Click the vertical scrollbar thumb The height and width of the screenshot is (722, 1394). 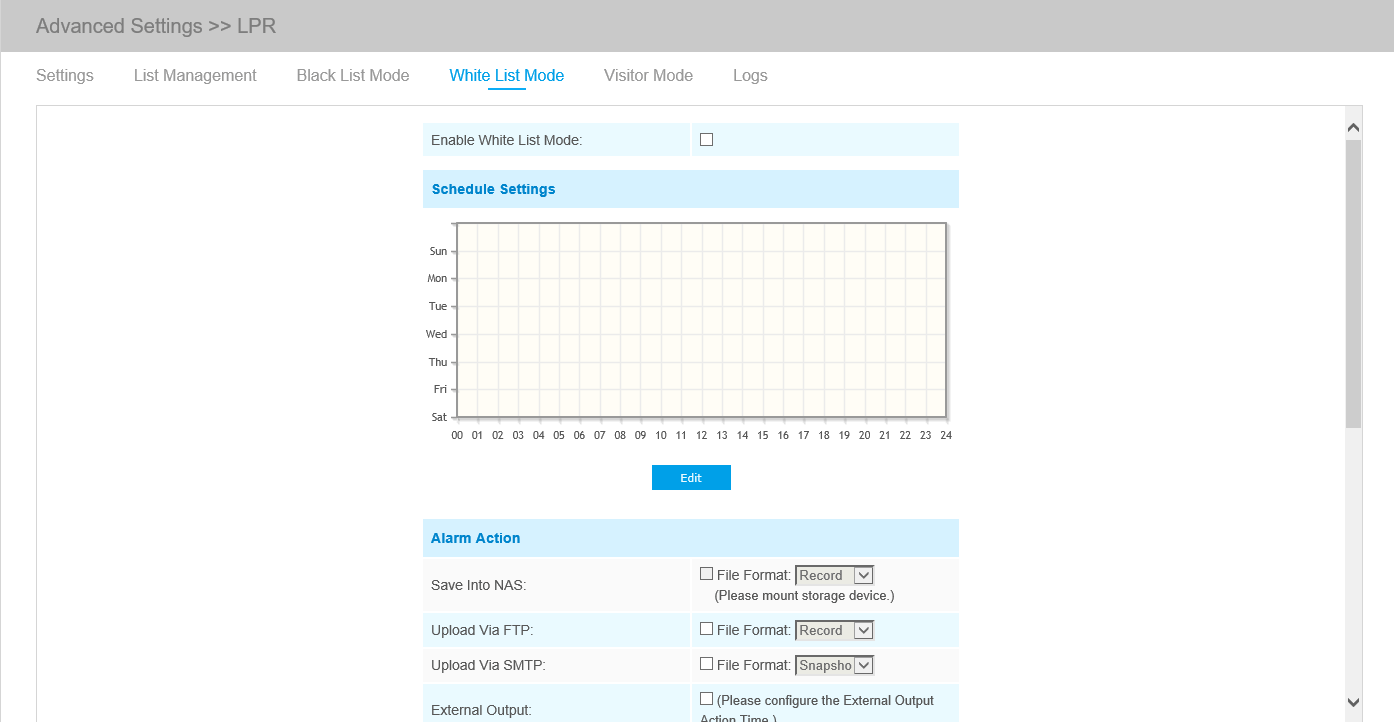click(1354, 284)
